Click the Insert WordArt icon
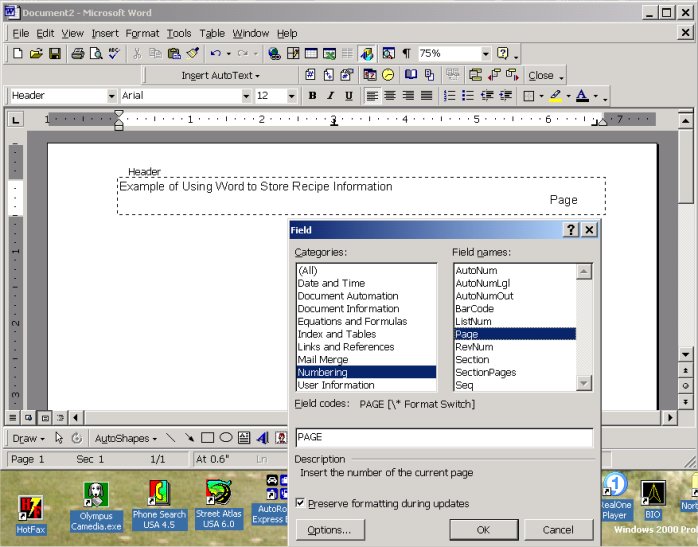The width and height of the screenshot is (698, 547). click(262, 438)
